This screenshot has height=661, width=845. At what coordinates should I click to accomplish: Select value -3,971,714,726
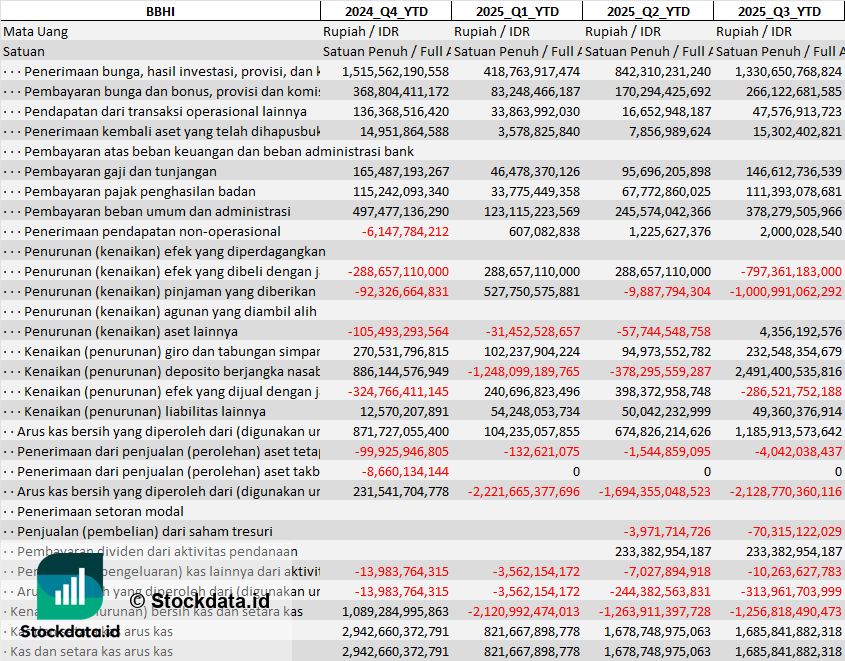point(667,531)
